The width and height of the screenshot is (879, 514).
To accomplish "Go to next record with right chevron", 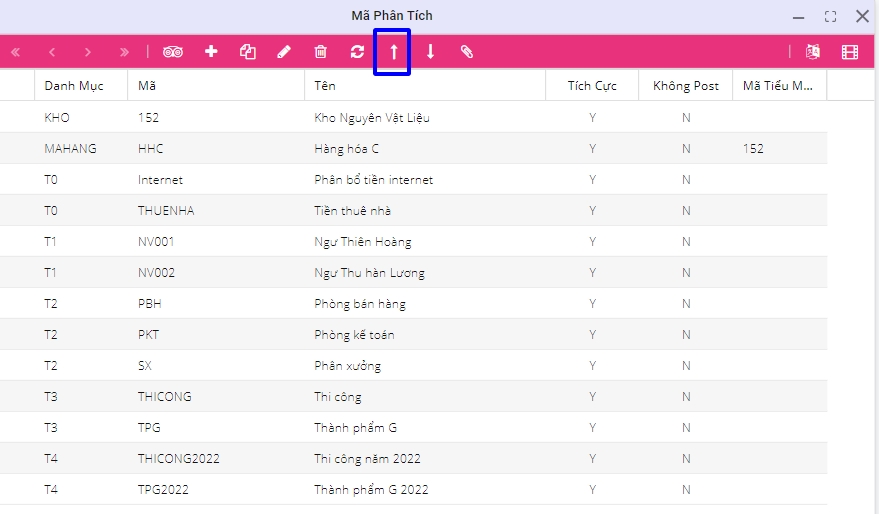I will coord(88,52).
